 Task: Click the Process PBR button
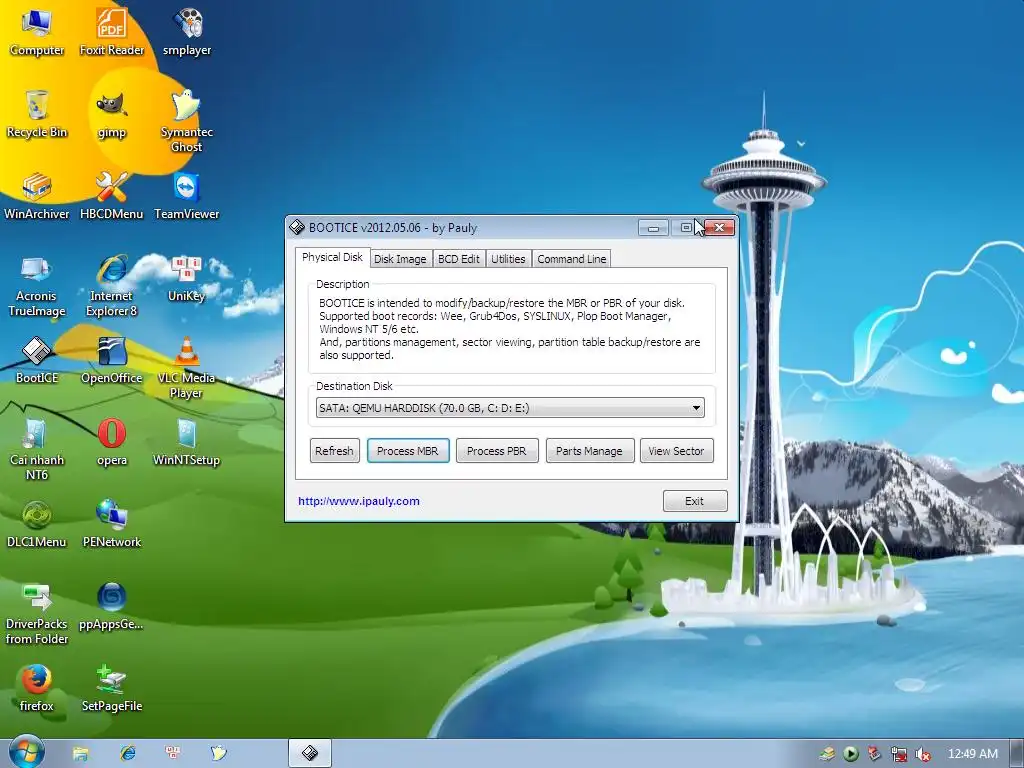[497, 451]
